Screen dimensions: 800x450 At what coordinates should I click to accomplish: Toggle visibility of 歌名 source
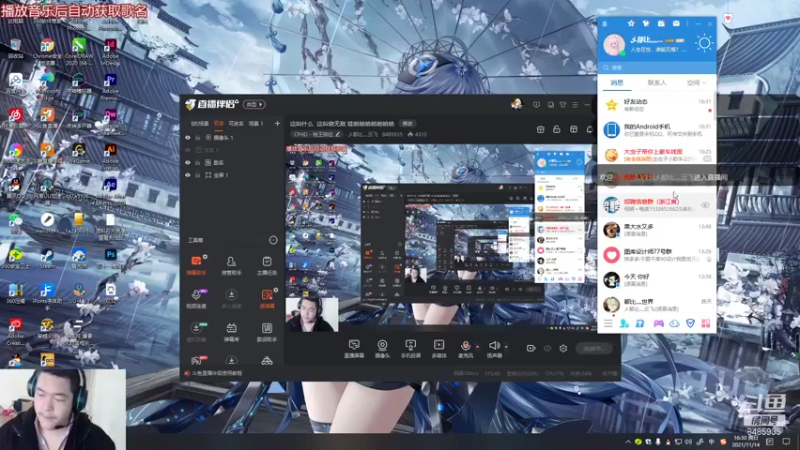(188, 163)
